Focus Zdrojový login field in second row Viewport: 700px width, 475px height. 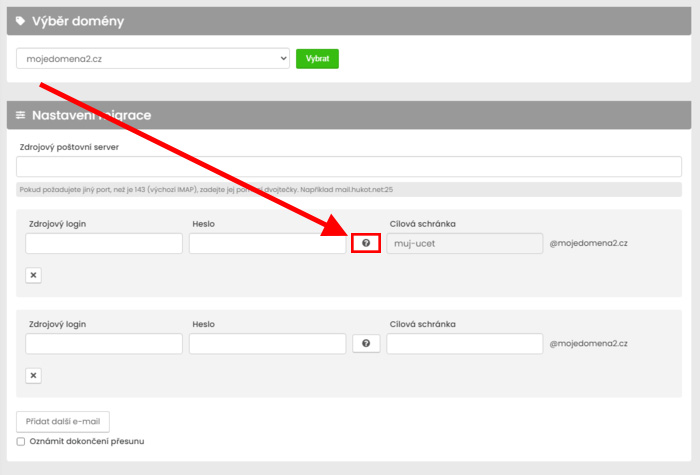(104, 343)
